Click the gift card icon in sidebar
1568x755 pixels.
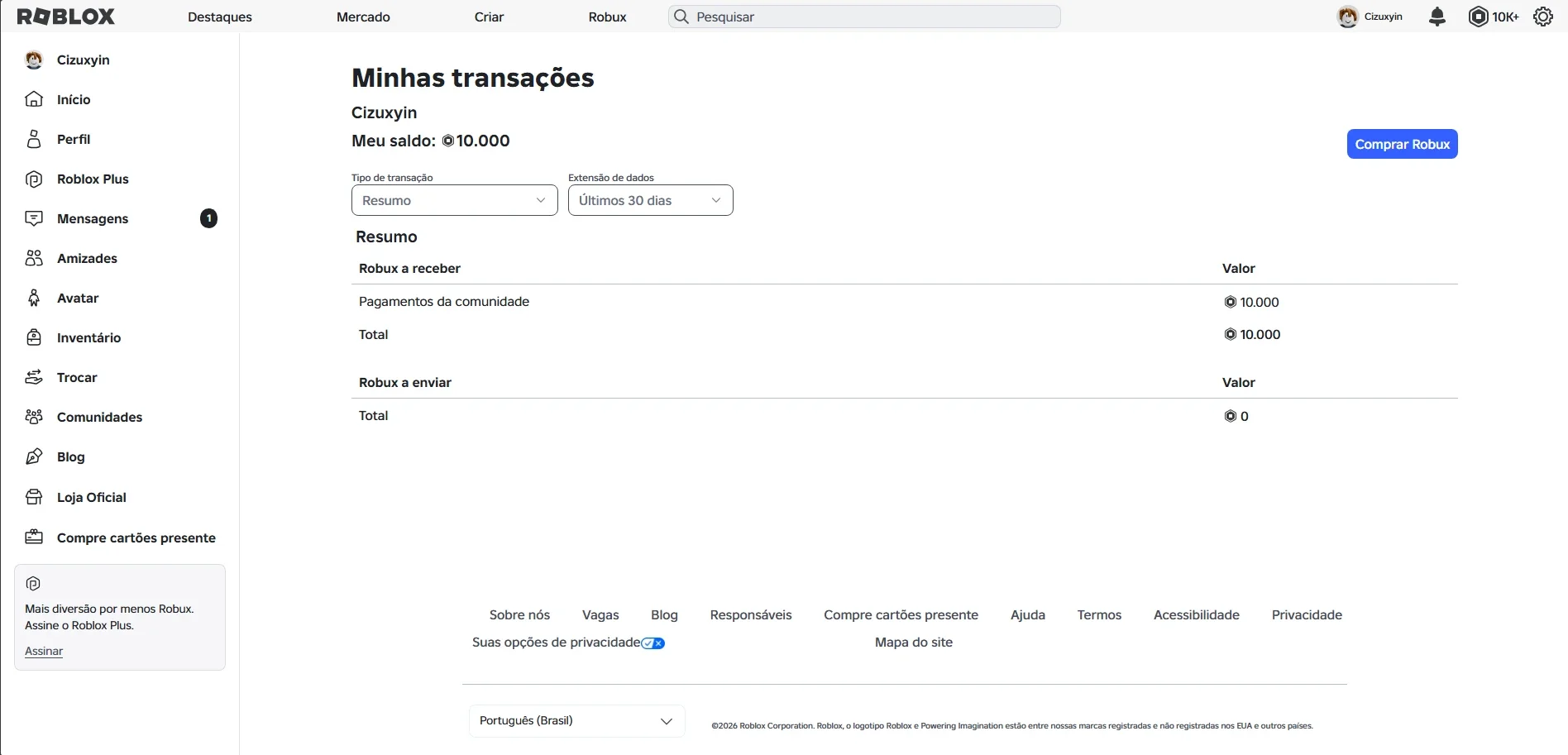point(34,538)
